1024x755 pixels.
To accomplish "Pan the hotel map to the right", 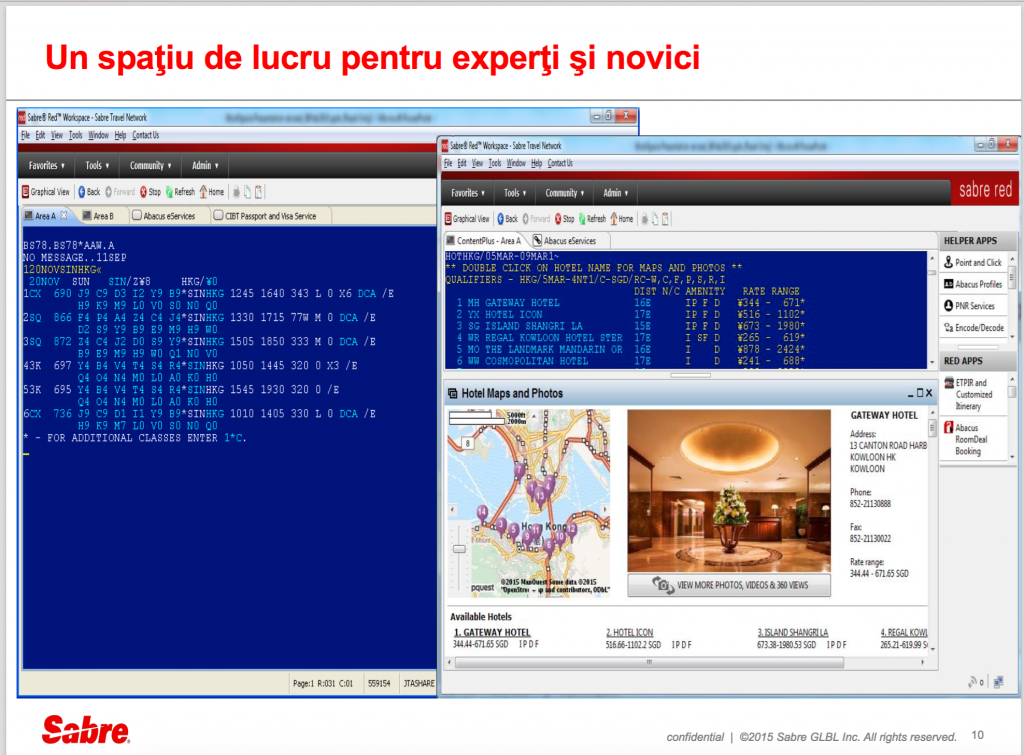I will [x=605, y=509].
